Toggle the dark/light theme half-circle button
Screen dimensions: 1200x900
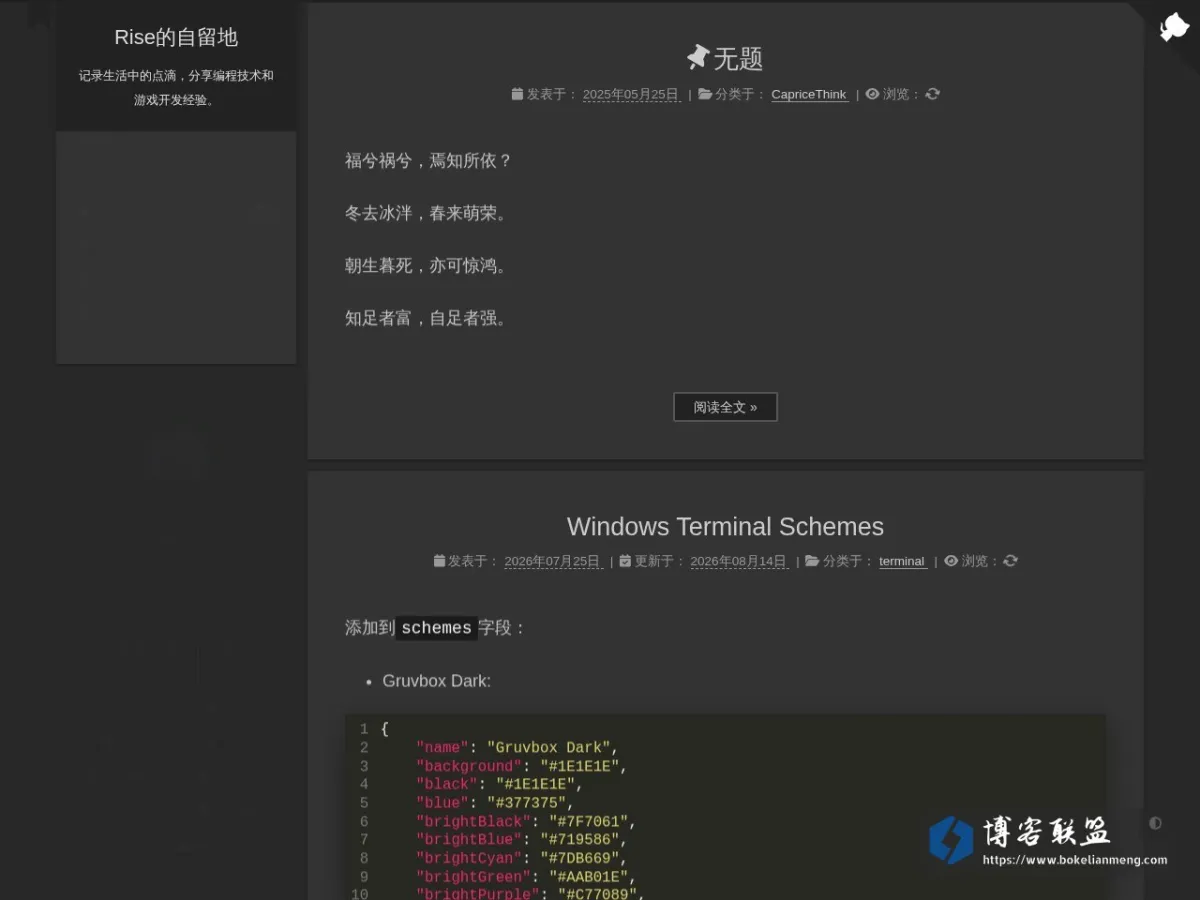pyautogui.click(x=1156, y=823)
